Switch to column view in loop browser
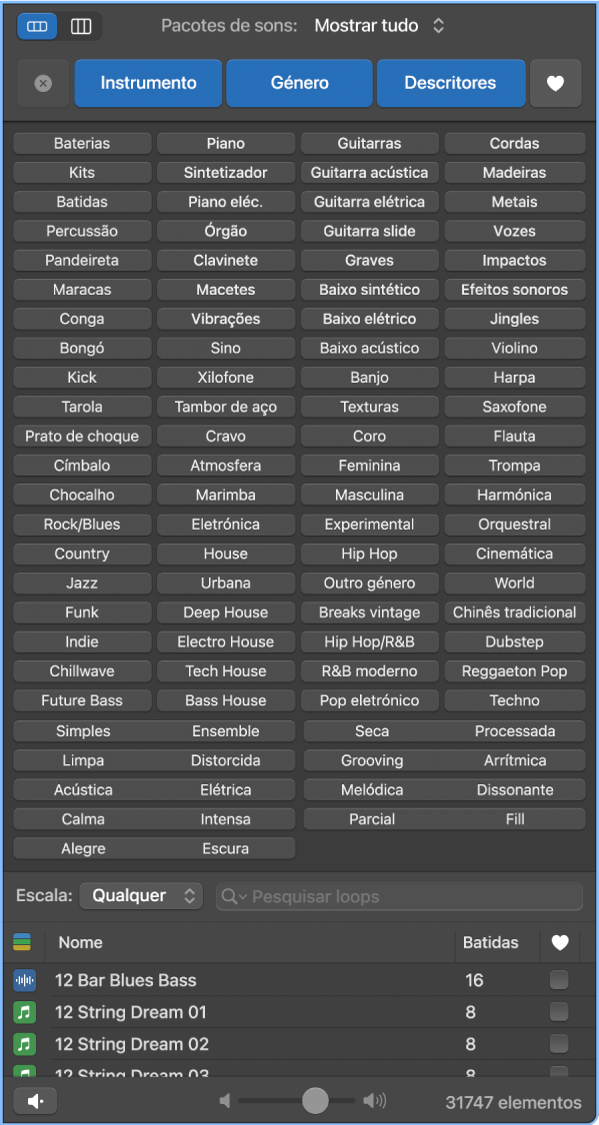The width and height of the screenshot is (599, 1125). [80, 25]
